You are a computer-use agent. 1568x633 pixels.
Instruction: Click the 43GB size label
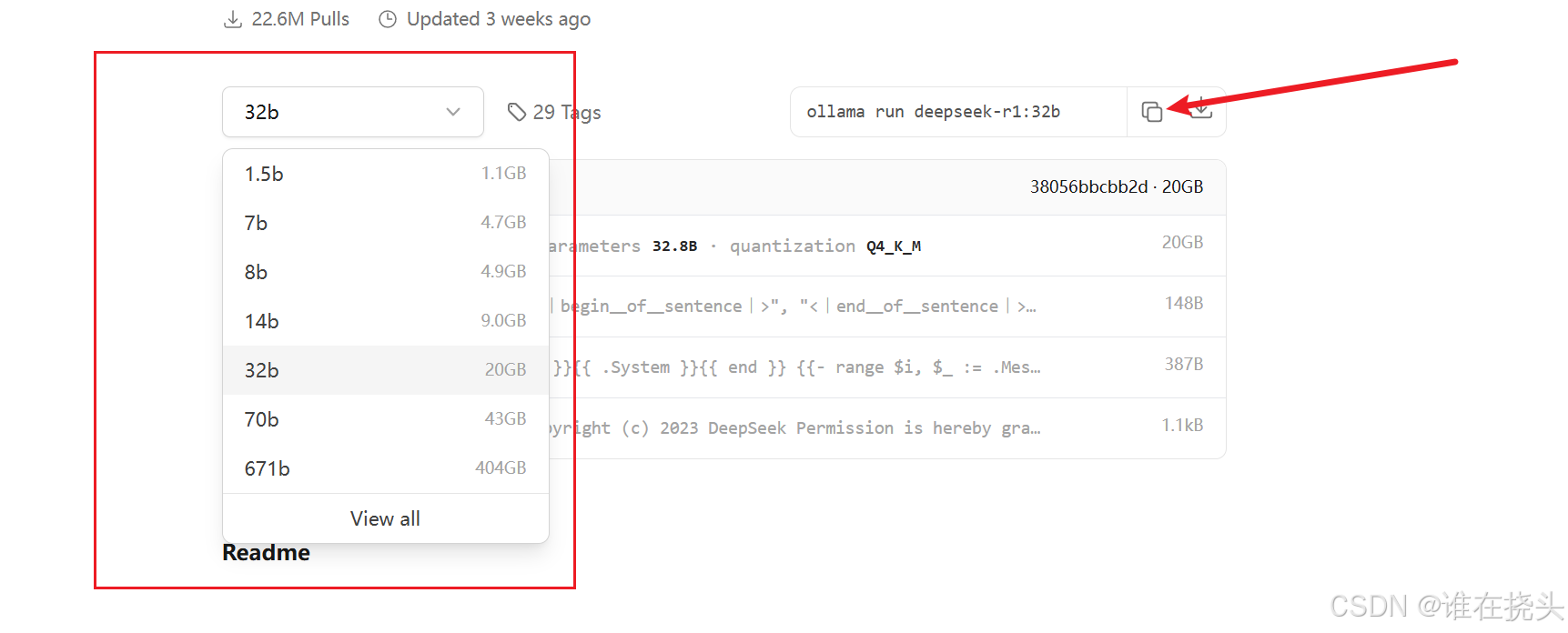505,419
